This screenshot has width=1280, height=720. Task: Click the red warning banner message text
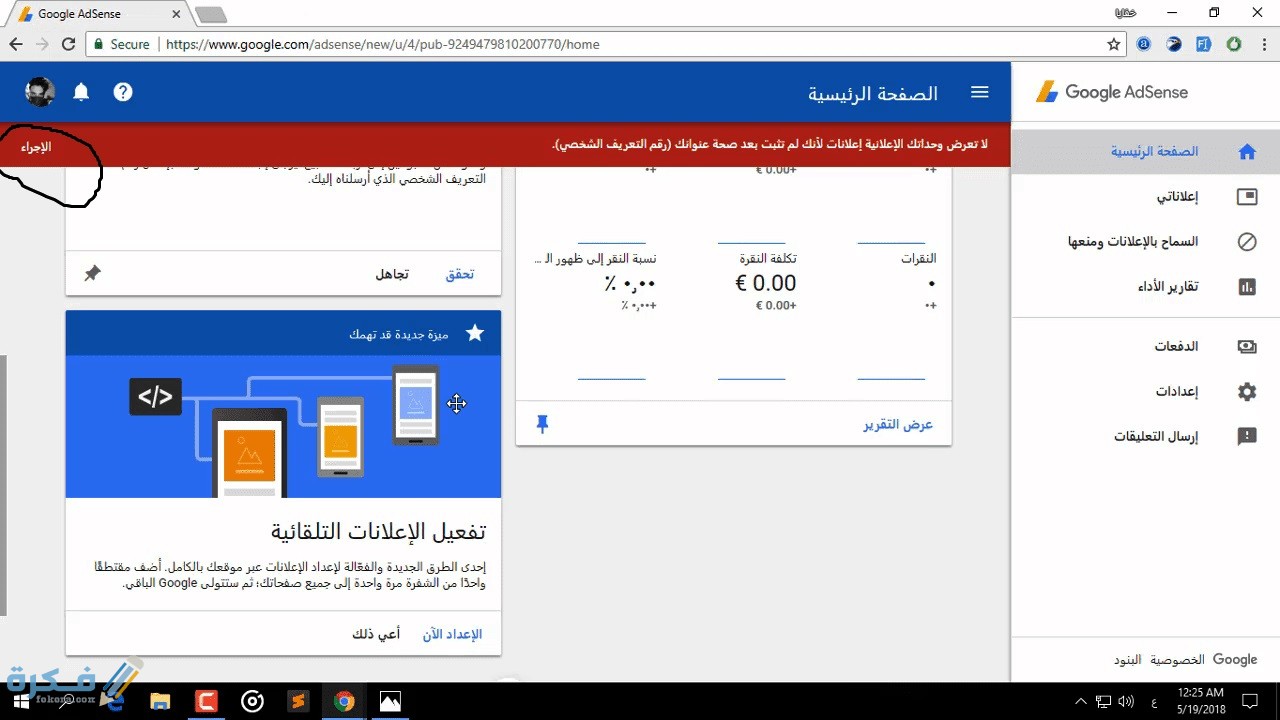(770, 145)
